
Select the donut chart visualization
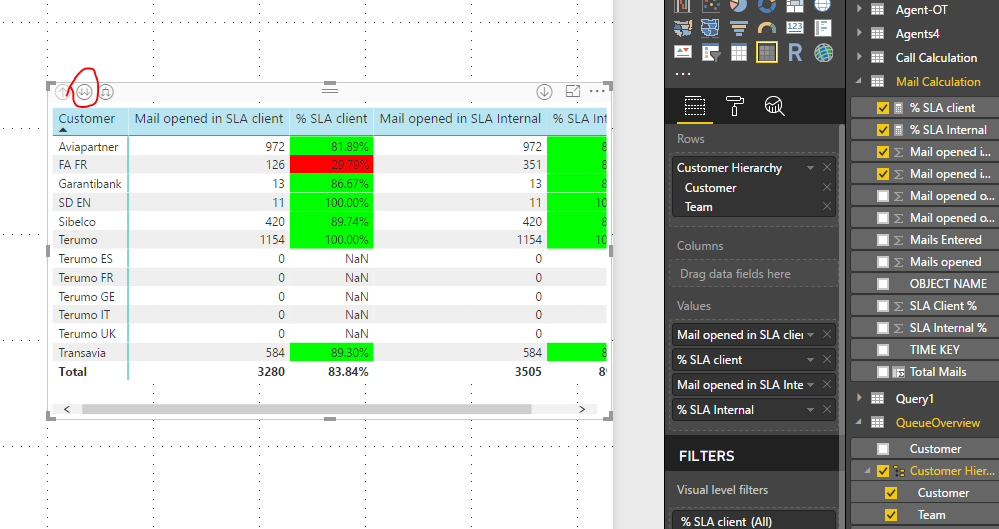pos(767,5)
